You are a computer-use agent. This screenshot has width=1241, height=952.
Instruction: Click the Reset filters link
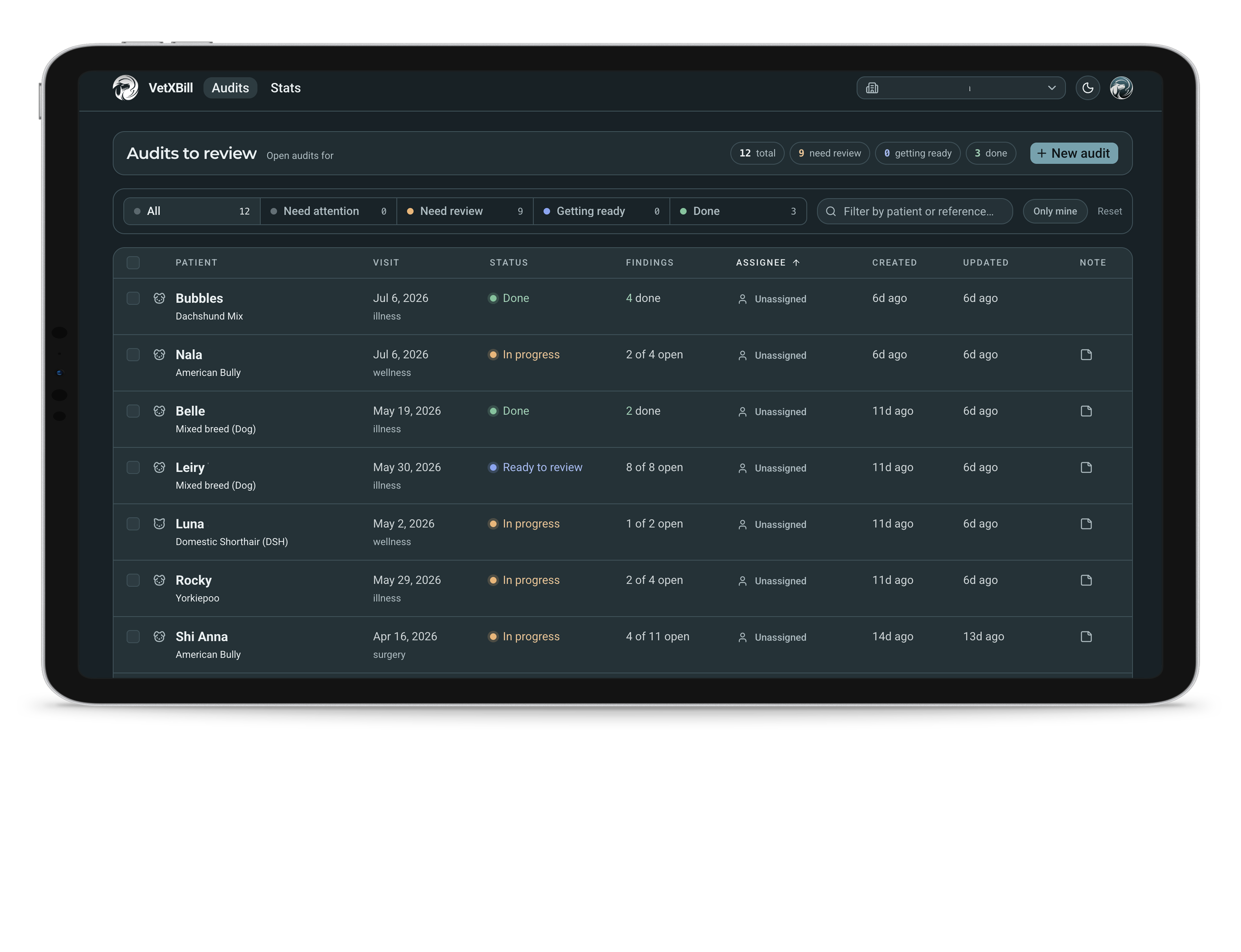[1109, 211]
